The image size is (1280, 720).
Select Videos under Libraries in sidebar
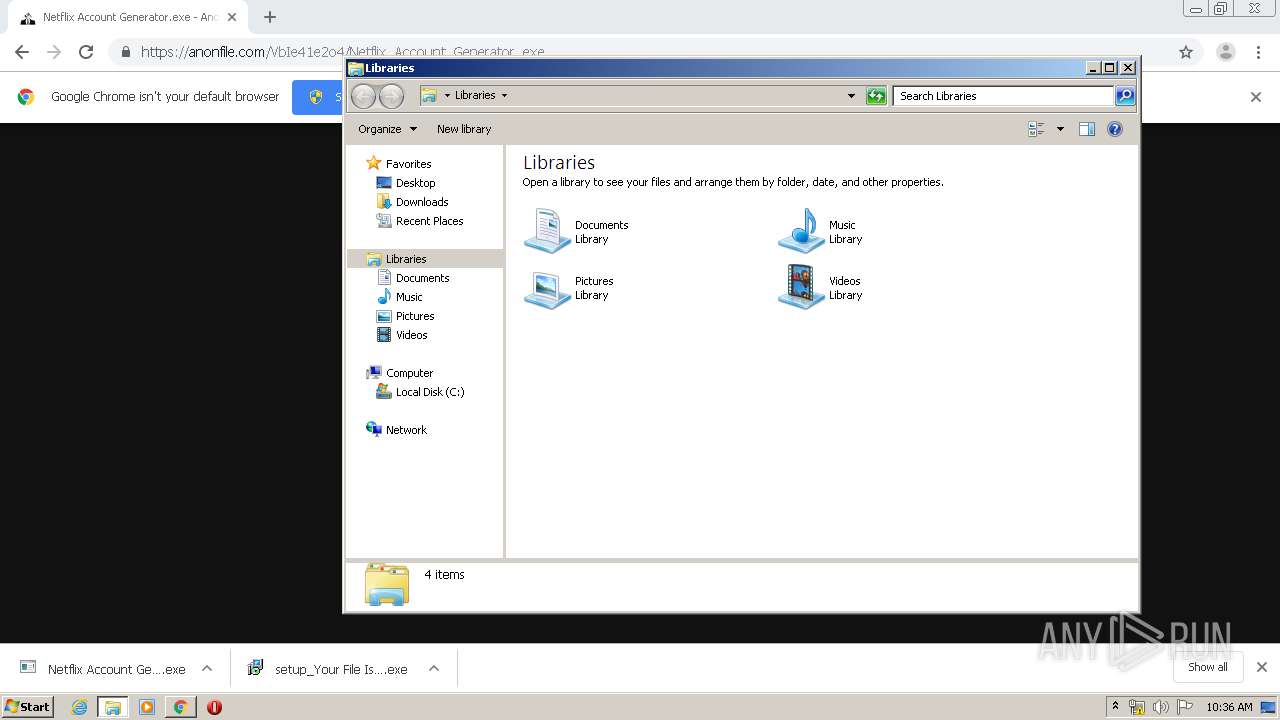411,335
